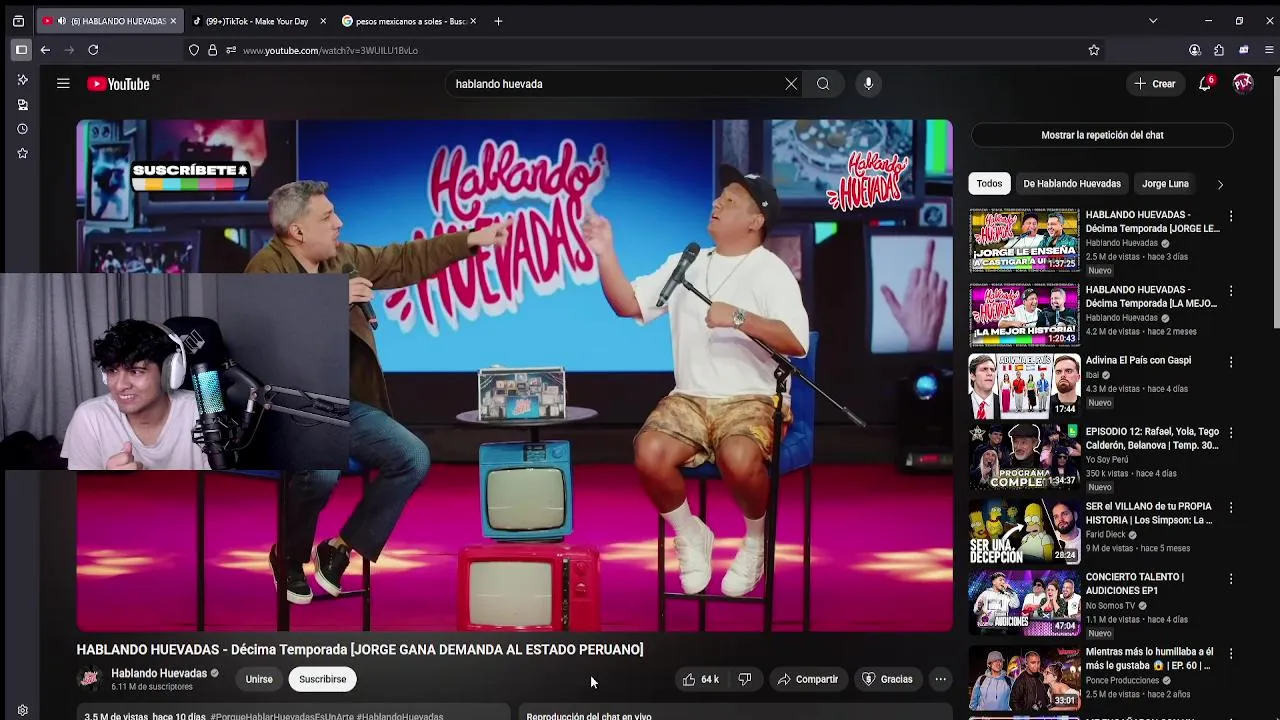
Task: Close the TikTok browser tab
Action: (323, 21)
